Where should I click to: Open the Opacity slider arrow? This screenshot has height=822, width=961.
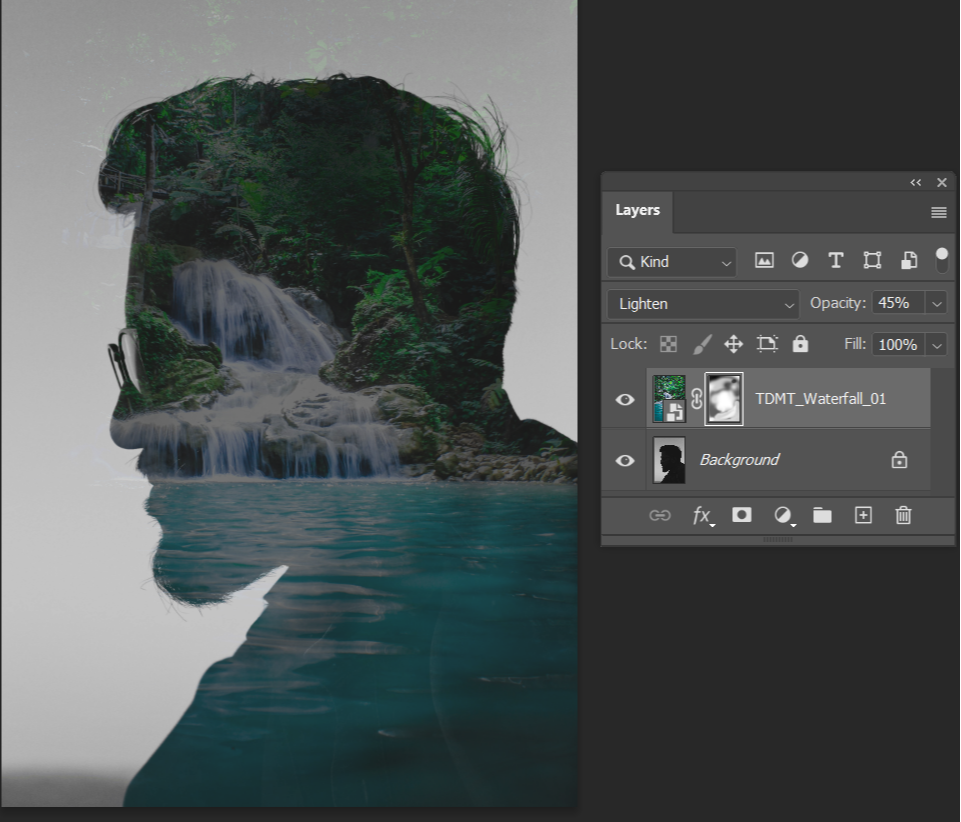[936, 303]
